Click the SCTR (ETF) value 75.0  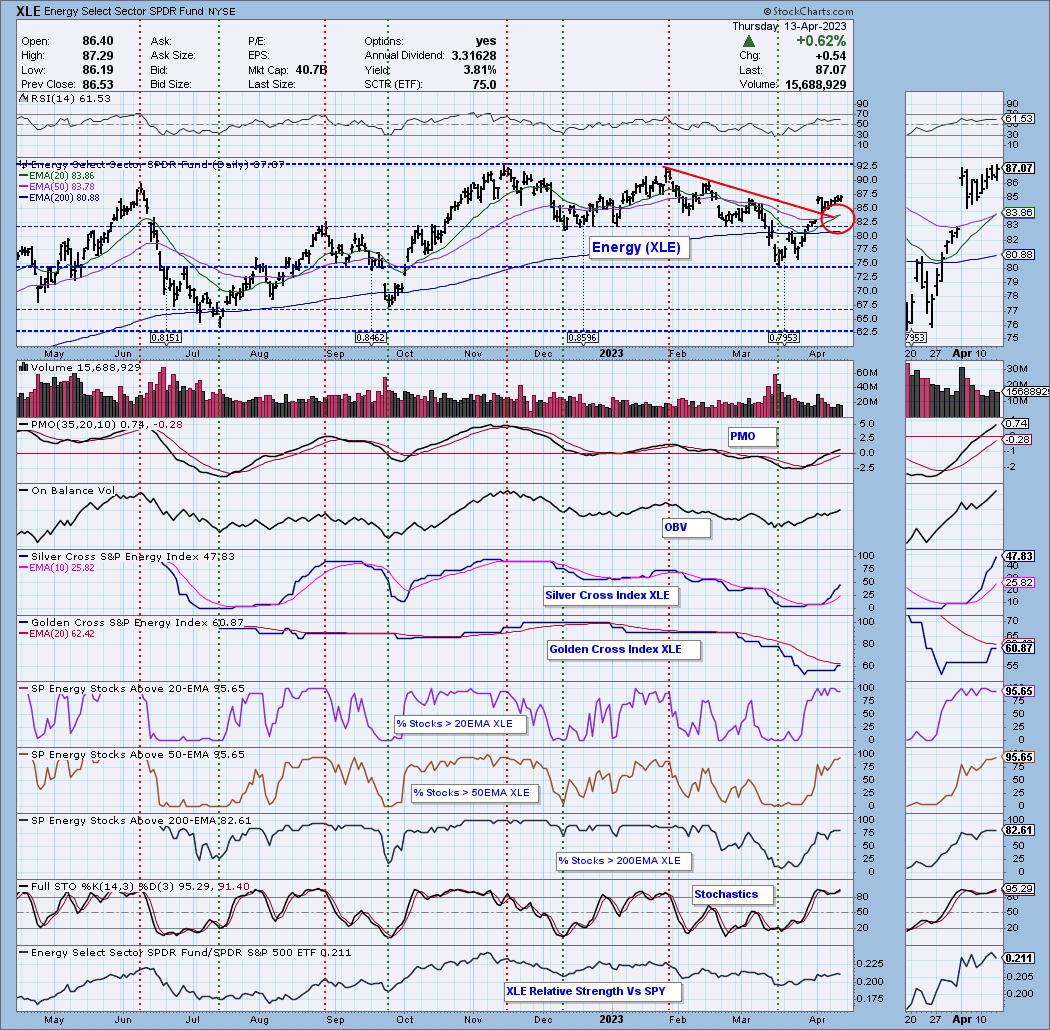[x=484, y=84]
